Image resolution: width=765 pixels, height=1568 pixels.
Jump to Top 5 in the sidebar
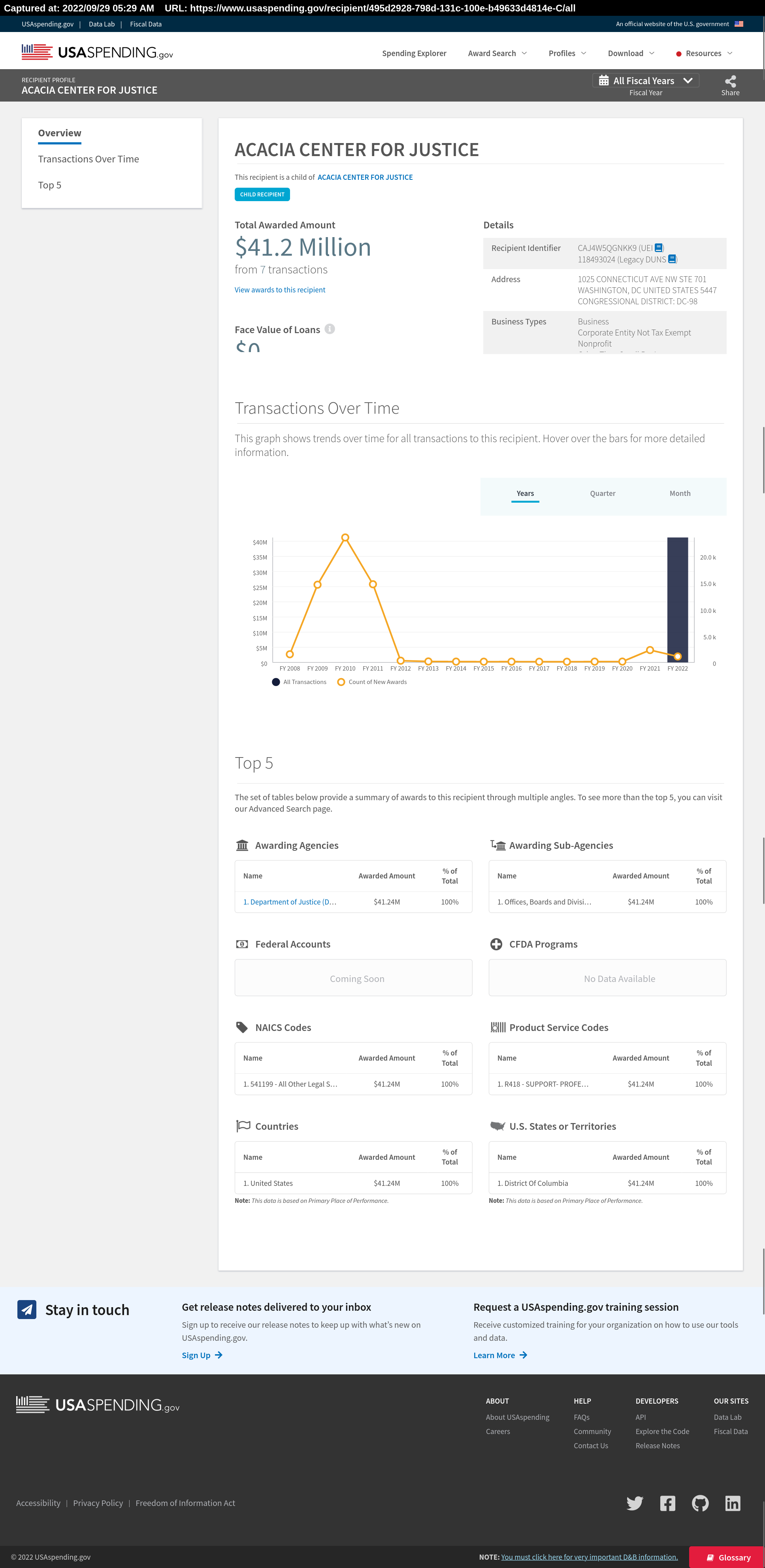click(49, 185)
